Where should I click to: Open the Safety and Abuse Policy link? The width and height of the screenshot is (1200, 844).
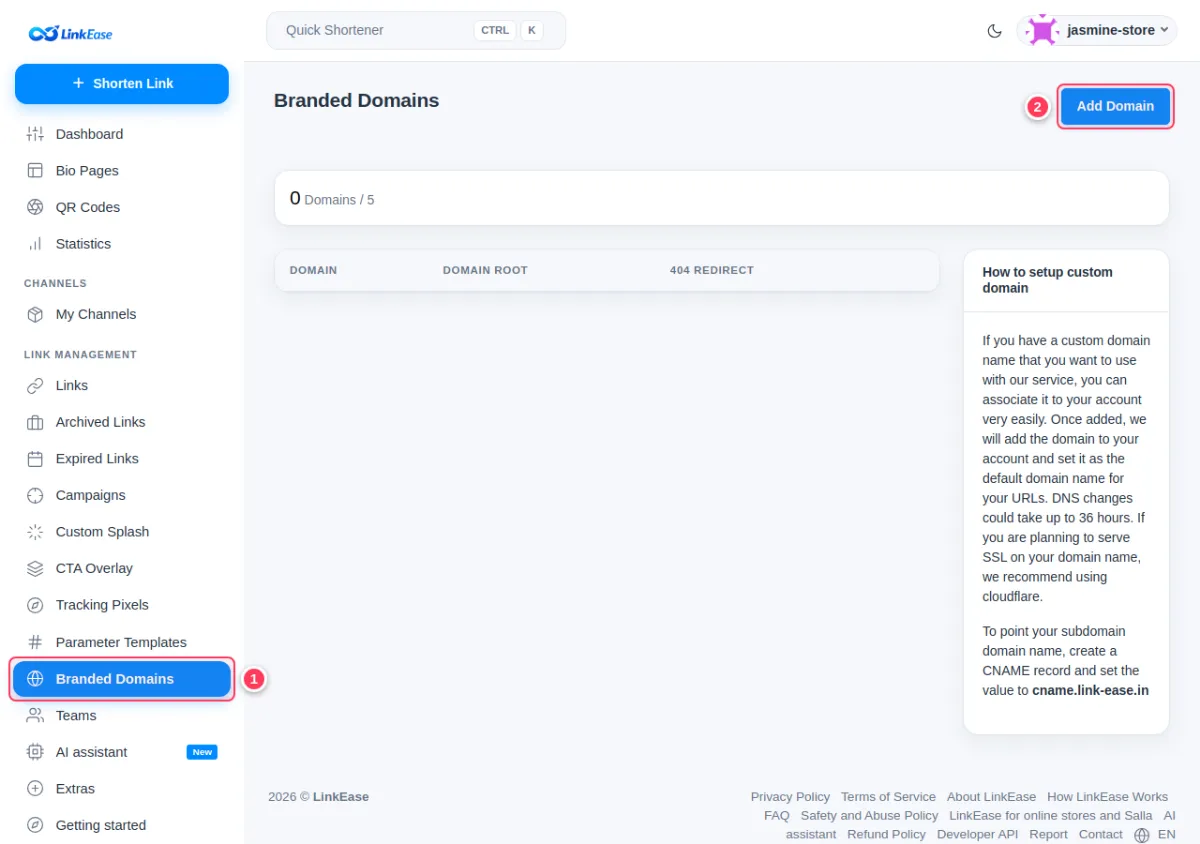click(869, 816)
